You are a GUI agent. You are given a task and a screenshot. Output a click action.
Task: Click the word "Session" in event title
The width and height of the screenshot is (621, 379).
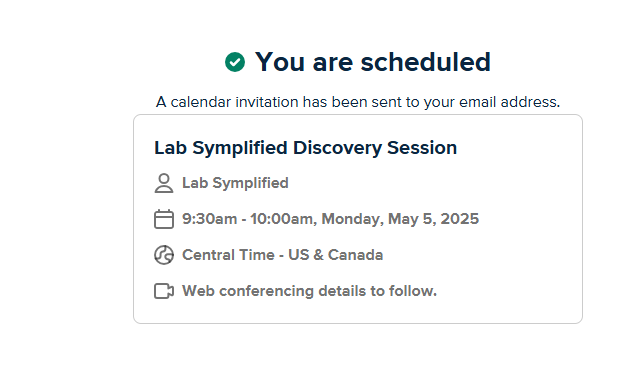point(422,148)
